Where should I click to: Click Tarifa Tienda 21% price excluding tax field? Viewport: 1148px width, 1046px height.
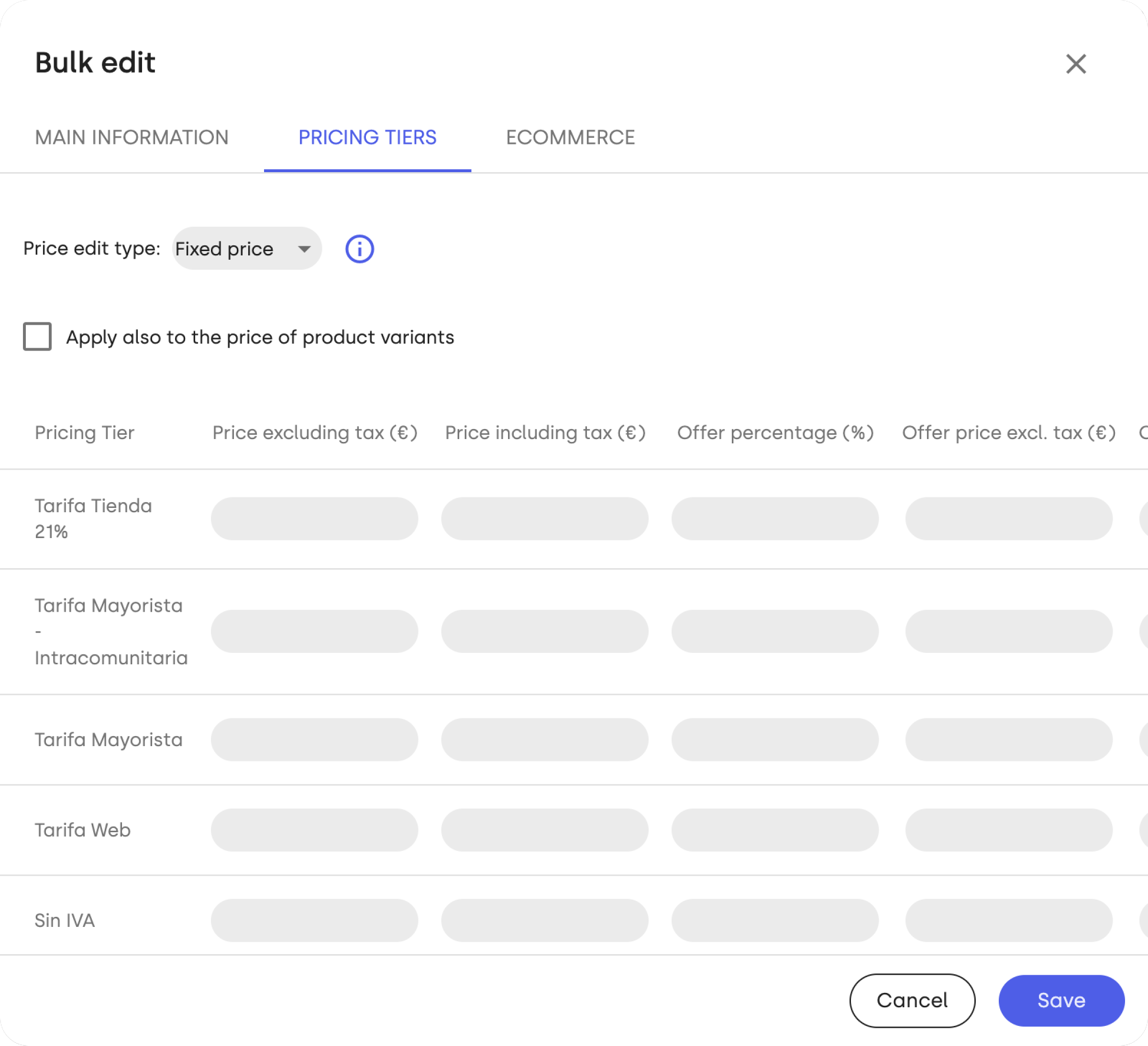pos(314,519)
